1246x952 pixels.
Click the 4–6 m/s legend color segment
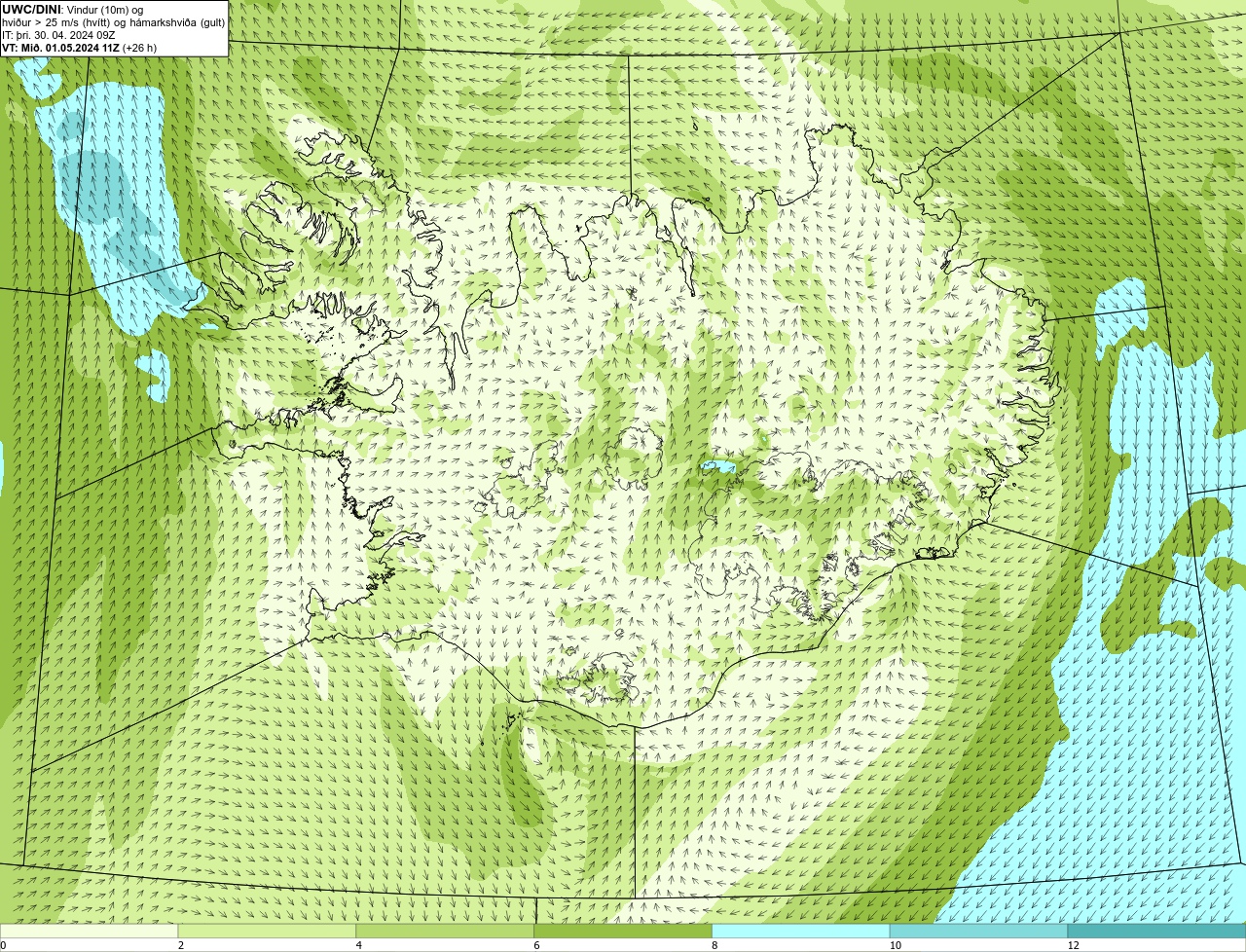[446, 932]
